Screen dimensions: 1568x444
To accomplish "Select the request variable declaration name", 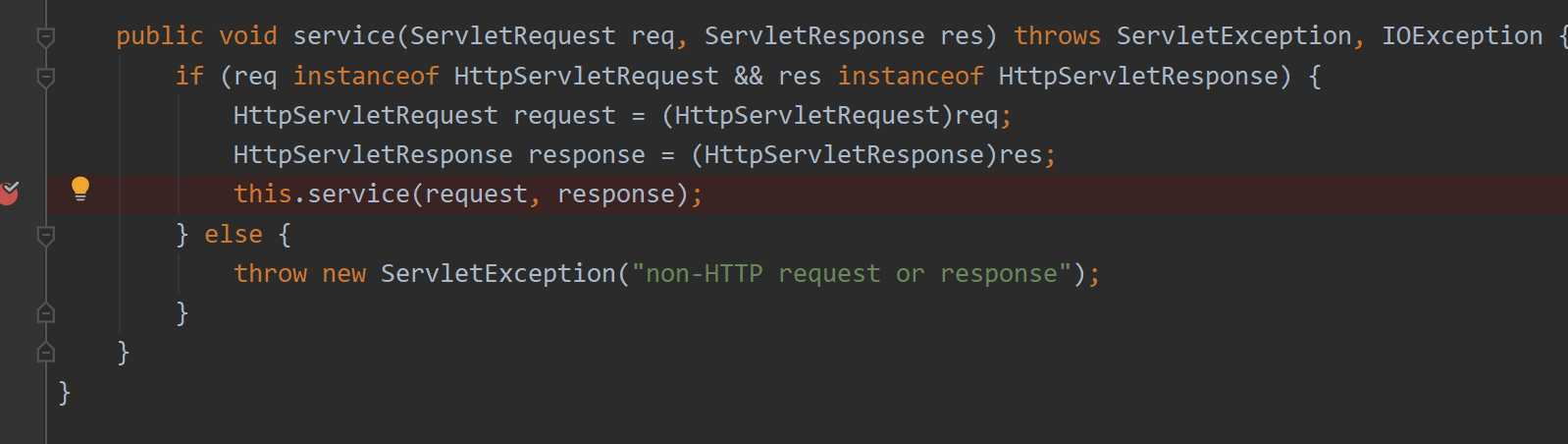I will 564,116.
